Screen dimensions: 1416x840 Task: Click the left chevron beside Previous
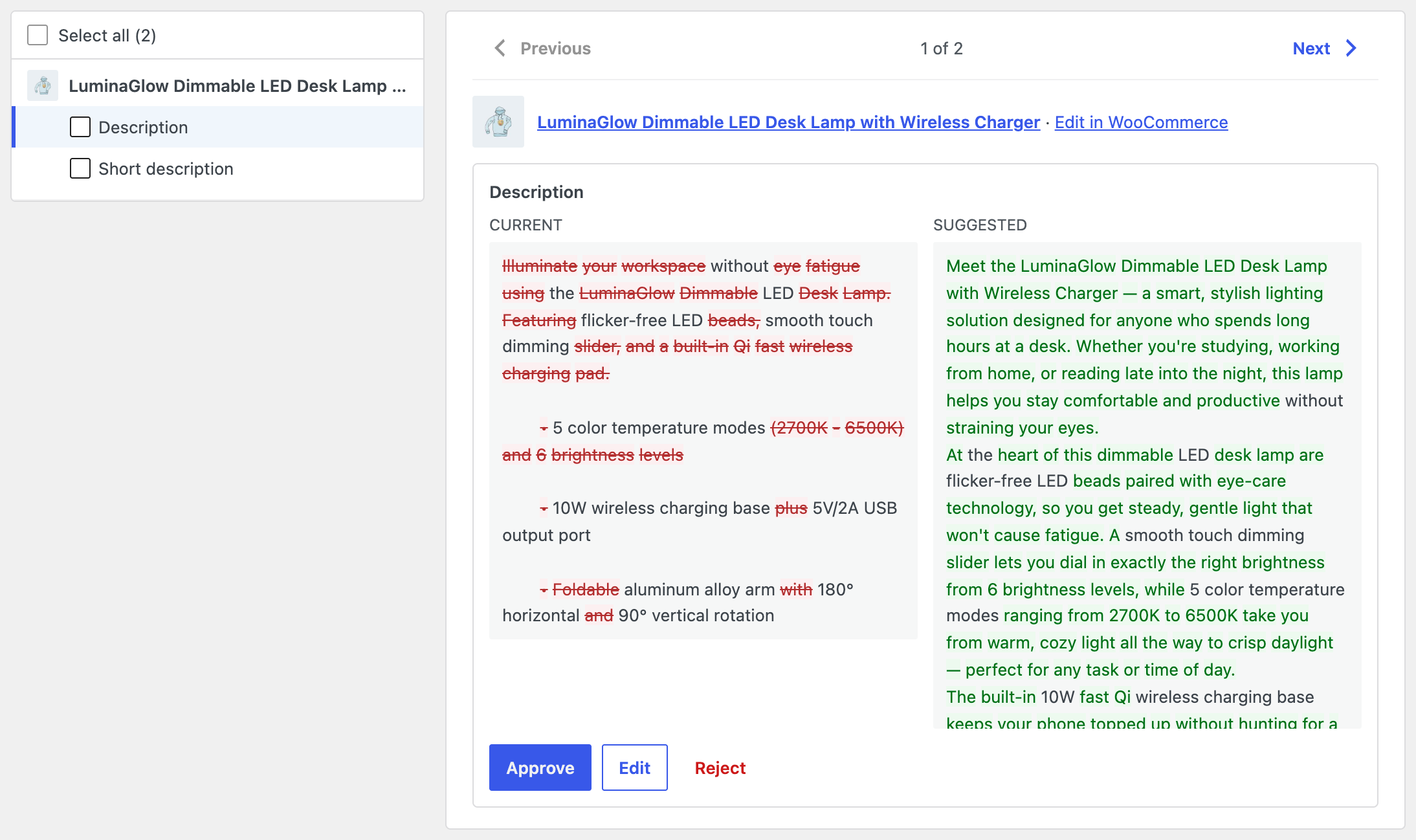pyautogui.click(x=500, y=48)
